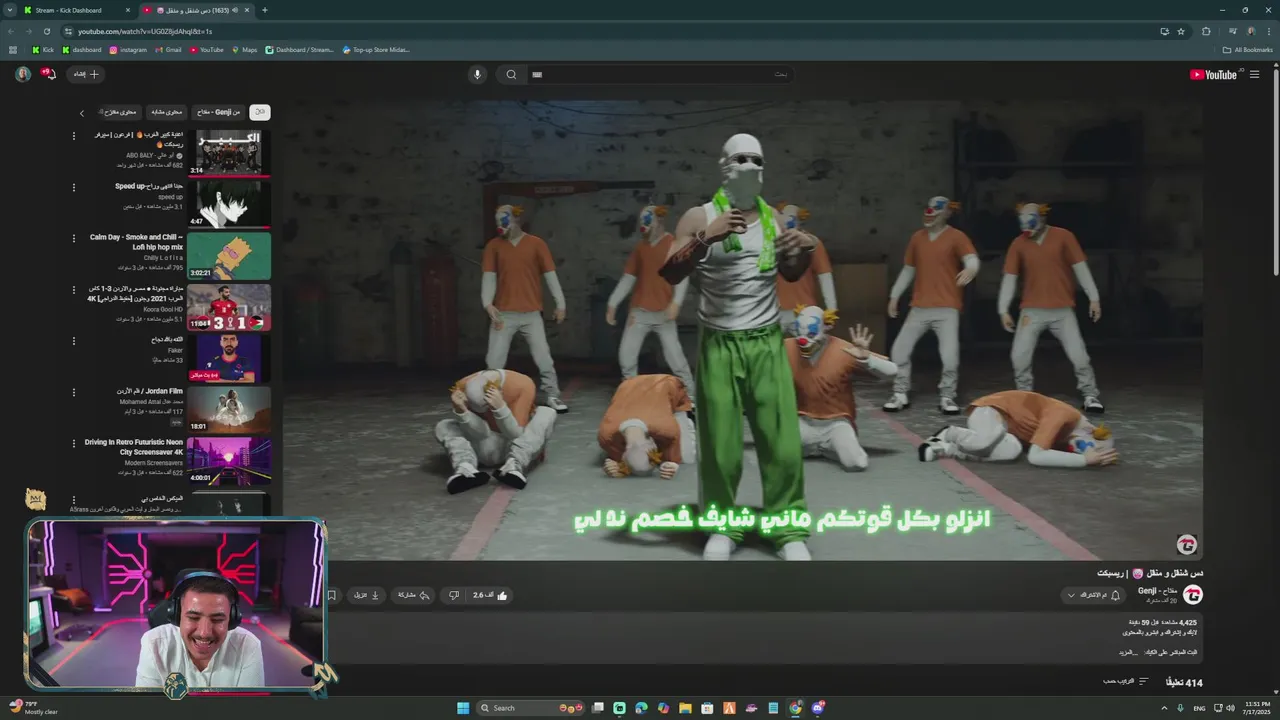Open the 3:14 recommended video thumbnail
The width and height of the screenshot is (1280, 720).
click(x=229, y=152)
